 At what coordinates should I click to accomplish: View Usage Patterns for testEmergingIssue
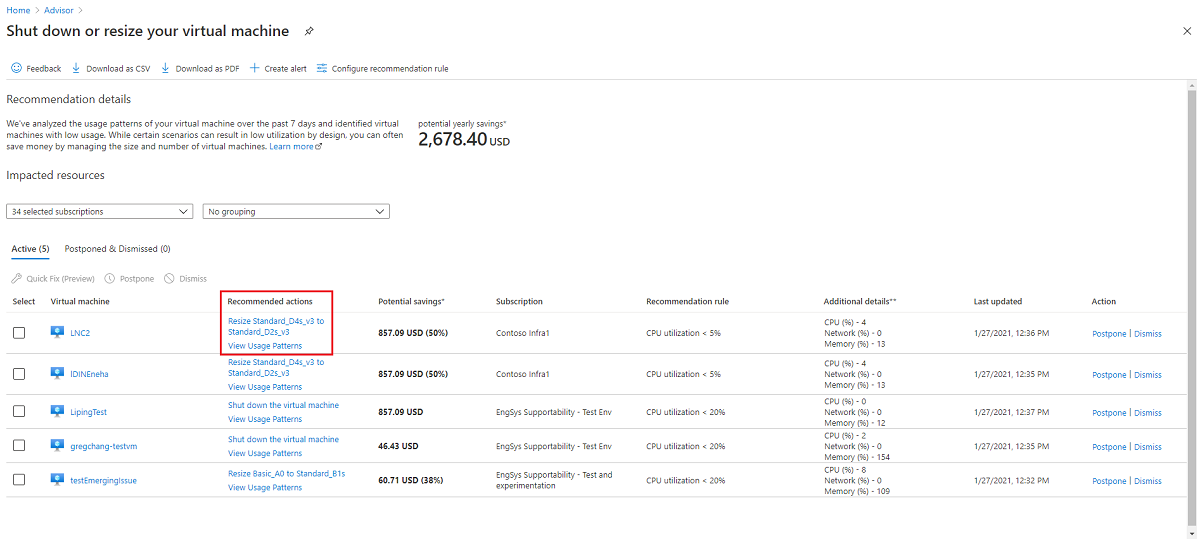coord(265,487)
